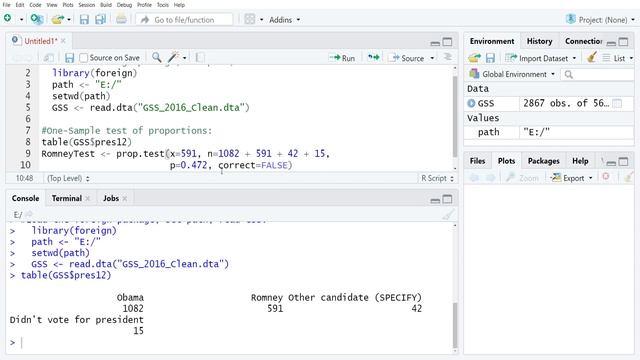Click the Save All documents icon
This screenshot has width=640, height=360.
point(100,19)
